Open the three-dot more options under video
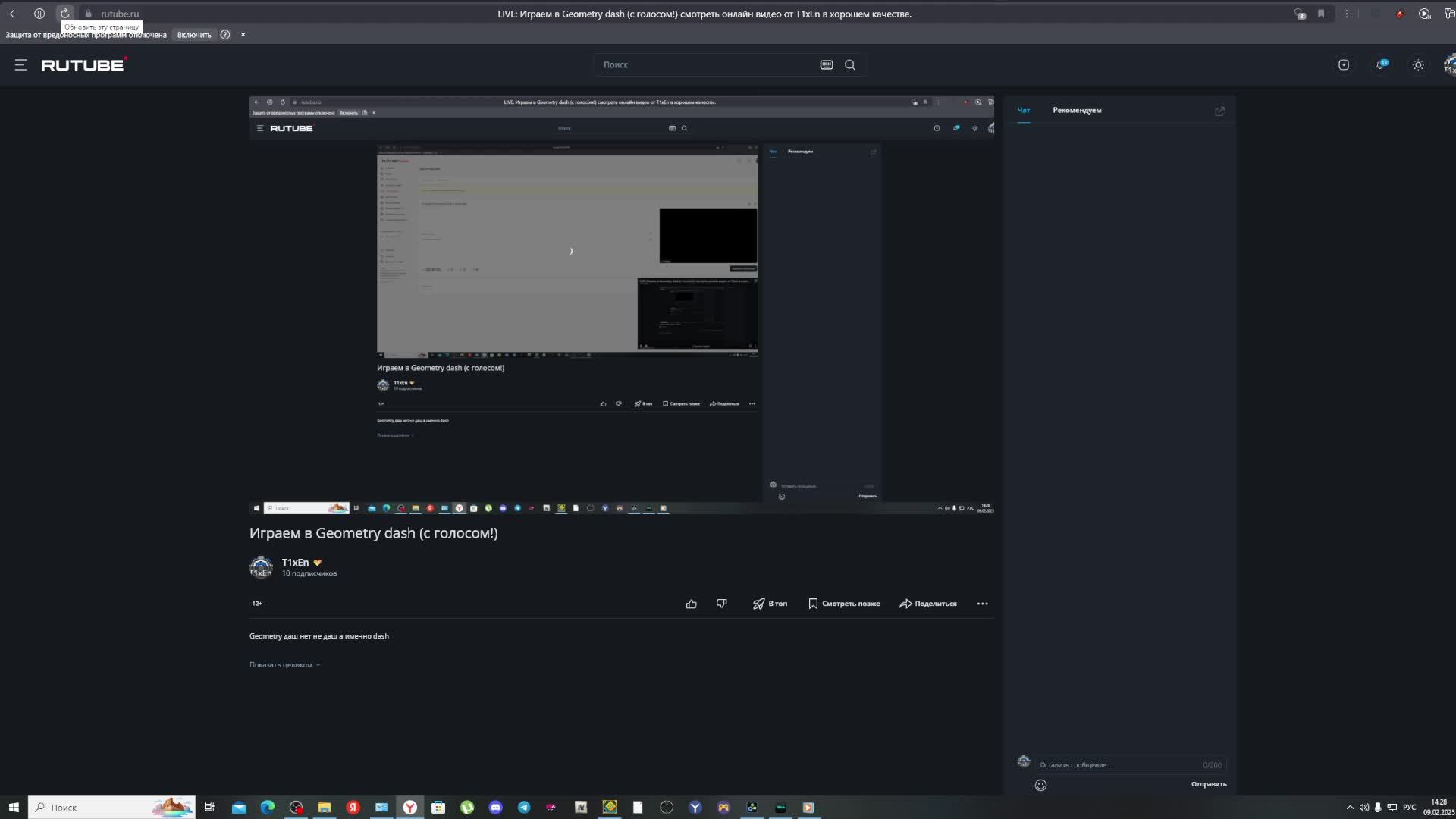Image resolution: width=1456 pixels, height=819 pixels. 983,604
